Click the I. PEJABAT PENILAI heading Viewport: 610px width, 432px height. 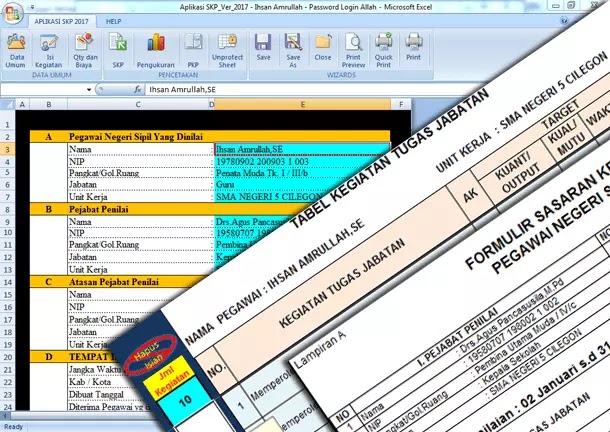click(458, 337)
